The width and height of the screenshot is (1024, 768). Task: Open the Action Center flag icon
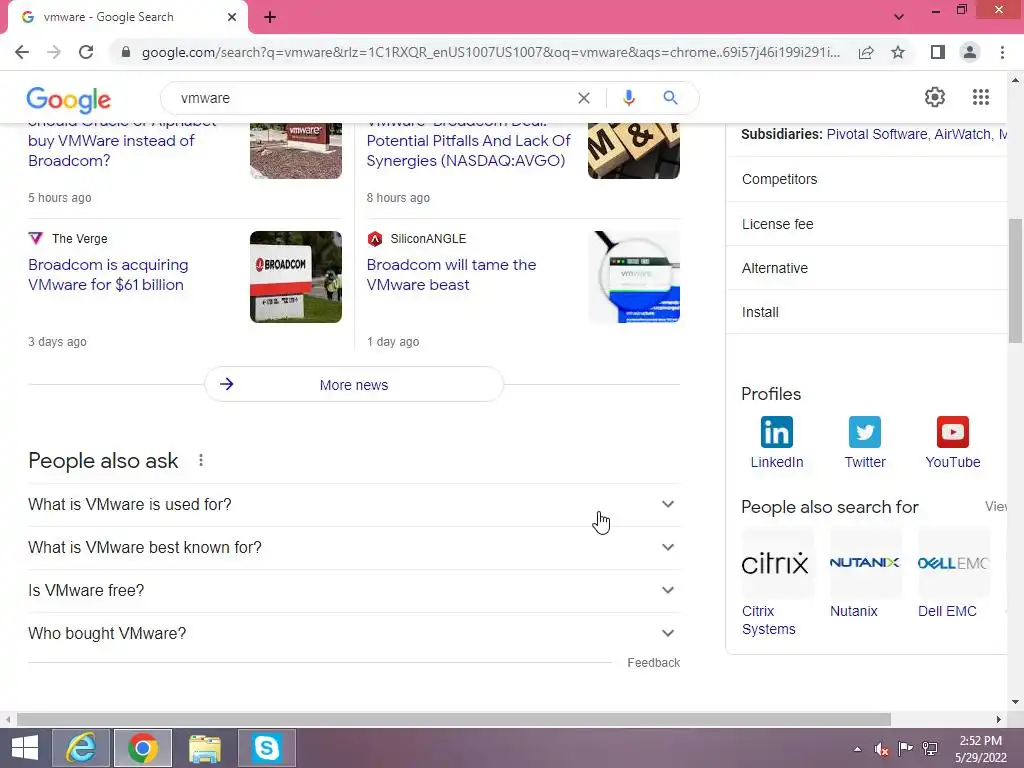tap(905, 749)
